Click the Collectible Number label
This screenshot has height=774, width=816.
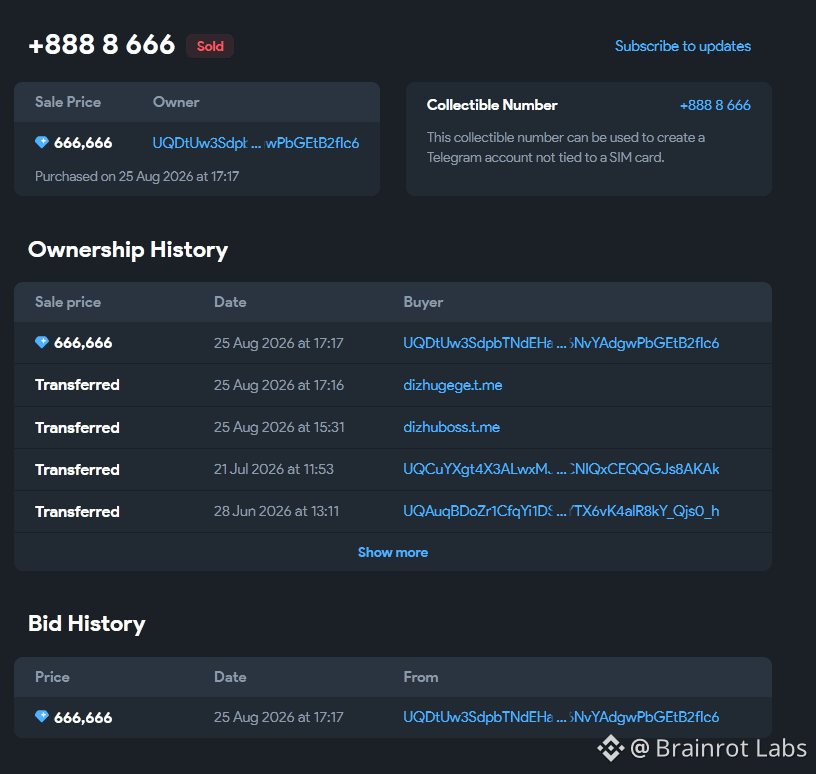click(x=492, y=105)
